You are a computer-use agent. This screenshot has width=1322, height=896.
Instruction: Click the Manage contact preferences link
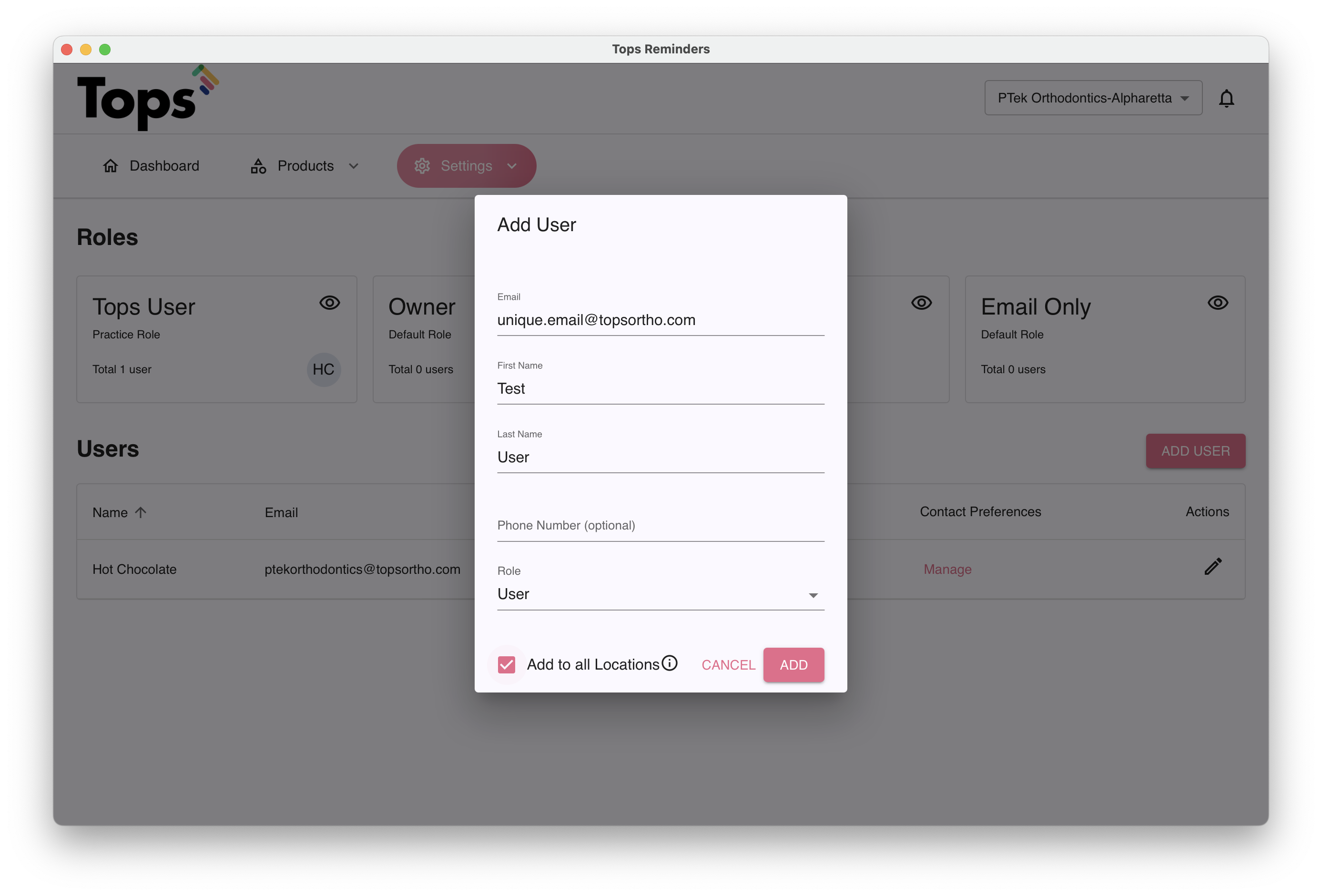pyautogui.click(x=947, y=570)
